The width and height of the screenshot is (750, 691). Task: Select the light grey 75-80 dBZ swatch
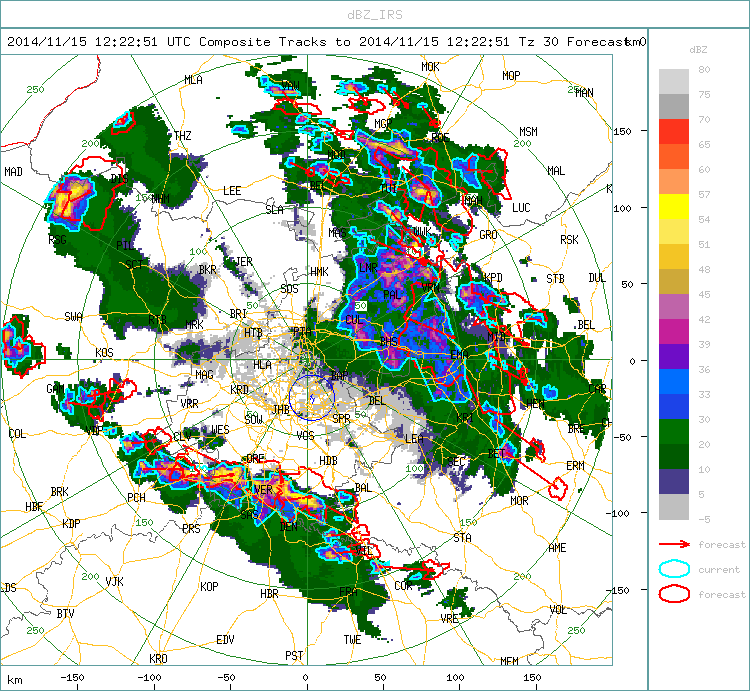coord(674,81)
